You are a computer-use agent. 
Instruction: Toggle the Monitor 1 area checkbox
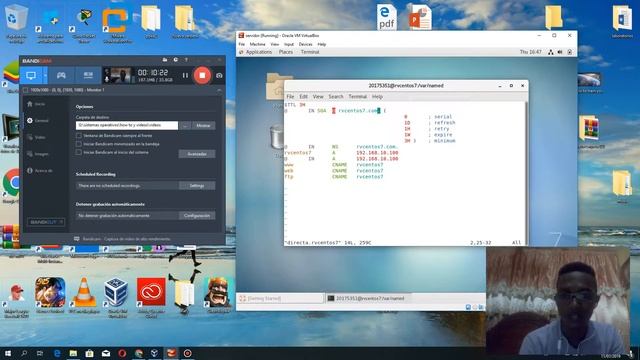tap(25, 90)
